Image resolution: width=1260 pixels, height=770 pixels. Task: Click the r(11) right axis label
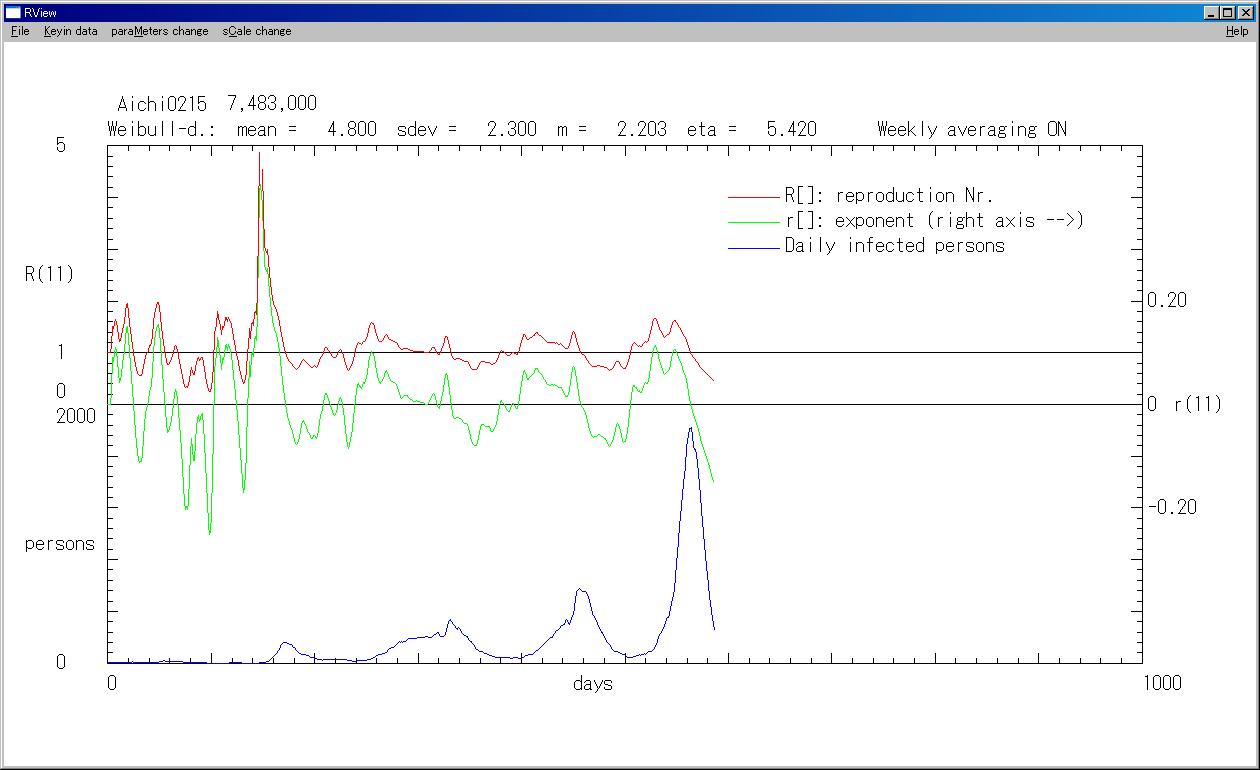(x=1197, y=405)
